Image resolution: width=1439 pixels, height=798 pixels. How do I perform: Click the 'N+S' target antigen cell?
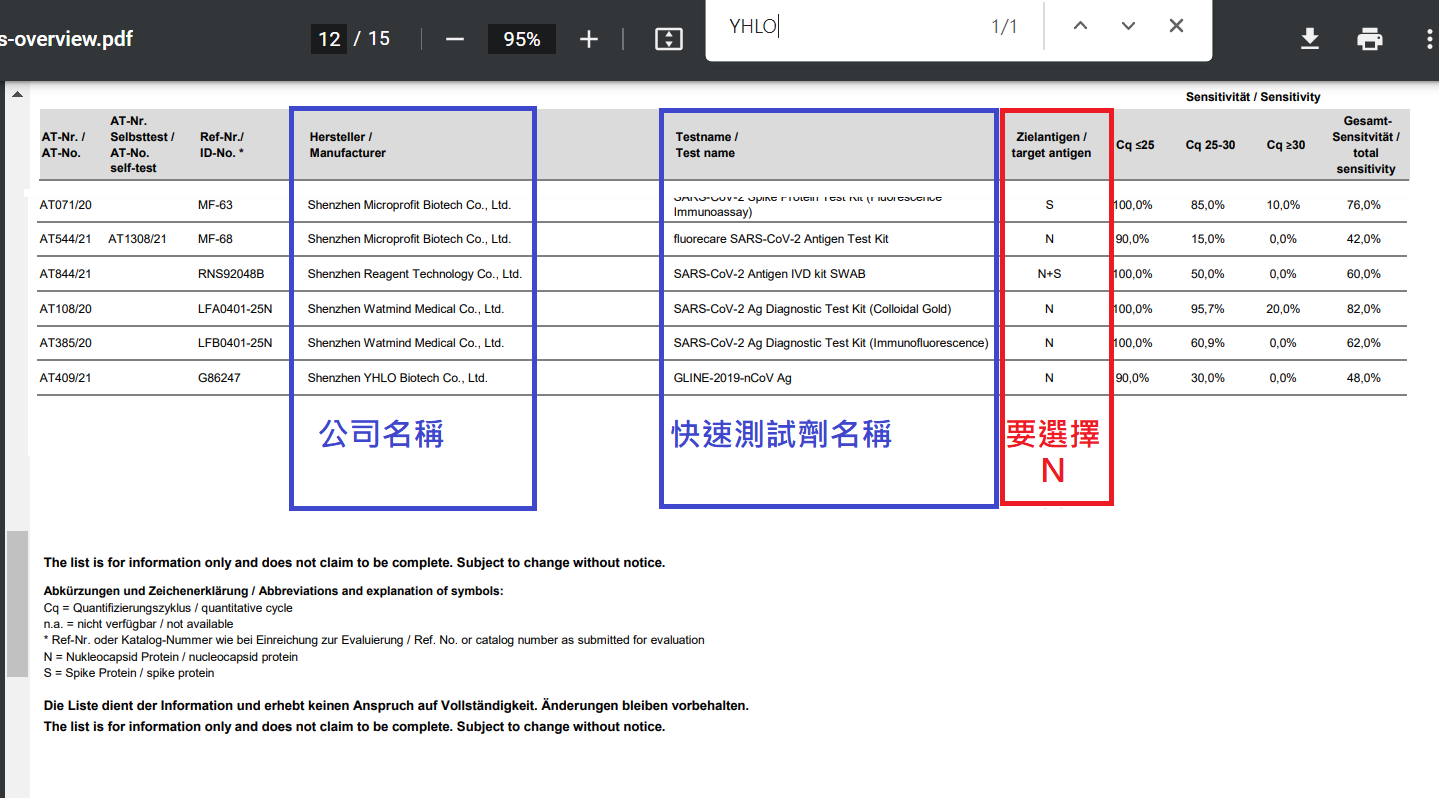coord(1049,274)
